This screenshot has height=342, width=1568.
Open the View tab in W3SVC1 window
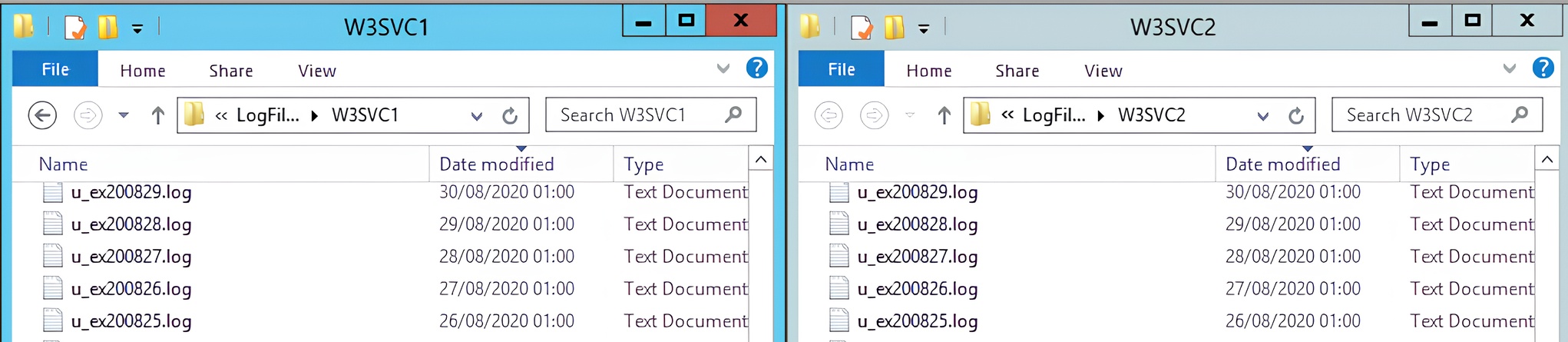(317, 71)
